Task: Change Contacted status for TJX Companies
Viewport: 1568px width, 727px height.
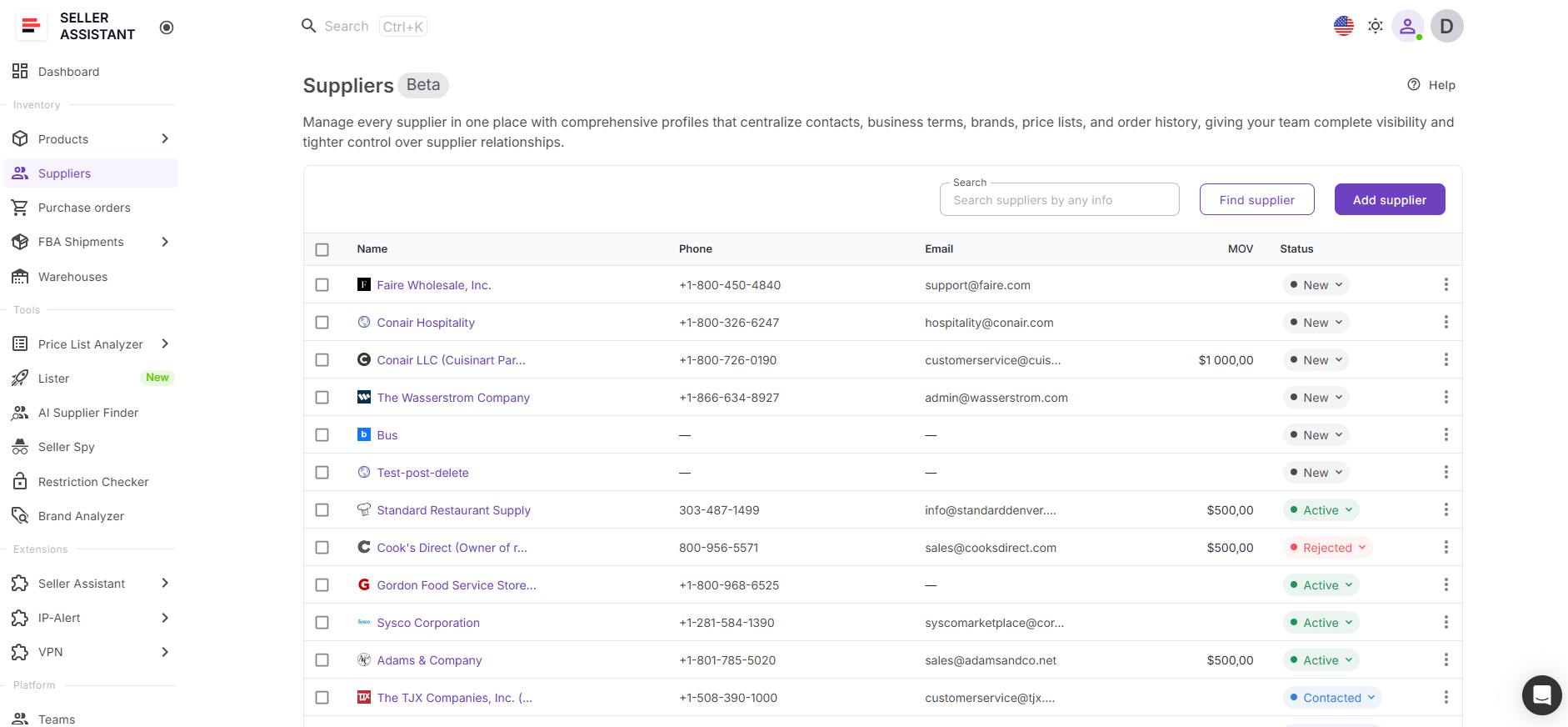Action: point(1332,698)
